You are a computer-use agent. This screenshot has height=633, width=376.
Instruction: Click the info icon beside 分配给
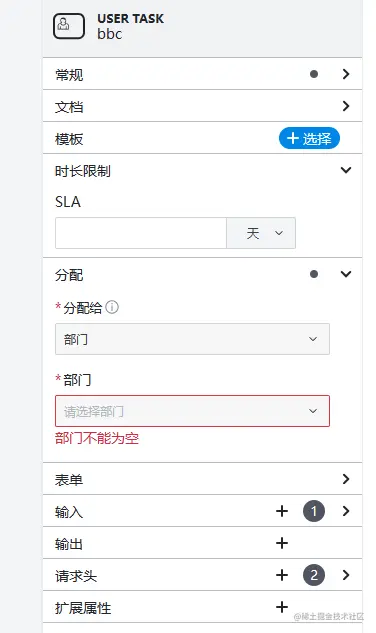[x=112, y=307]
